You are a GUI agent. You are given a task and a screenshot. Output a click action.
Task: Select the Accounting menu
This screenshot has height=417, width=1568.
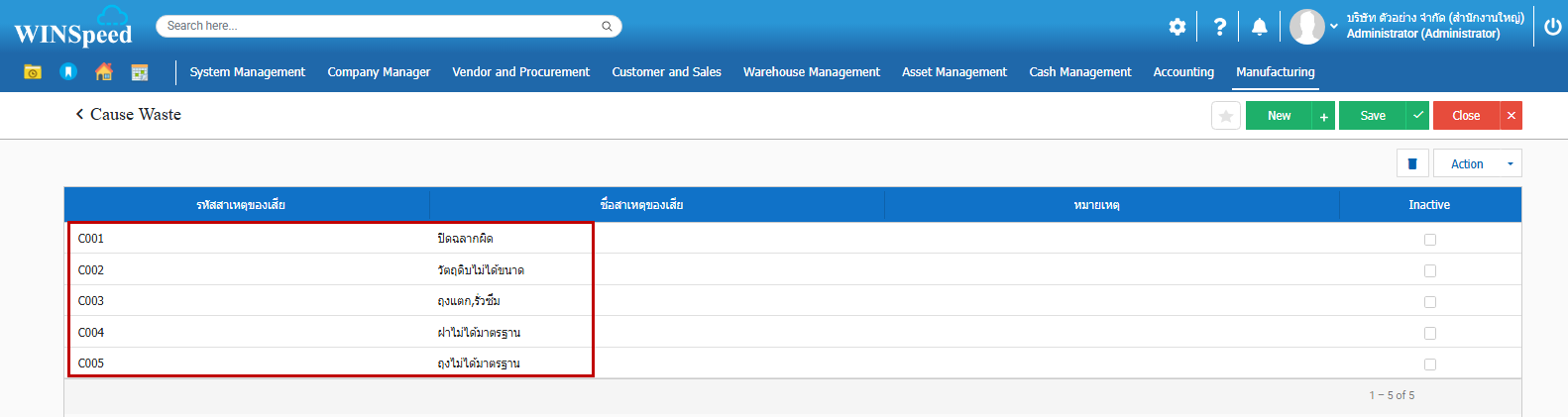(x=1183, y=72)
